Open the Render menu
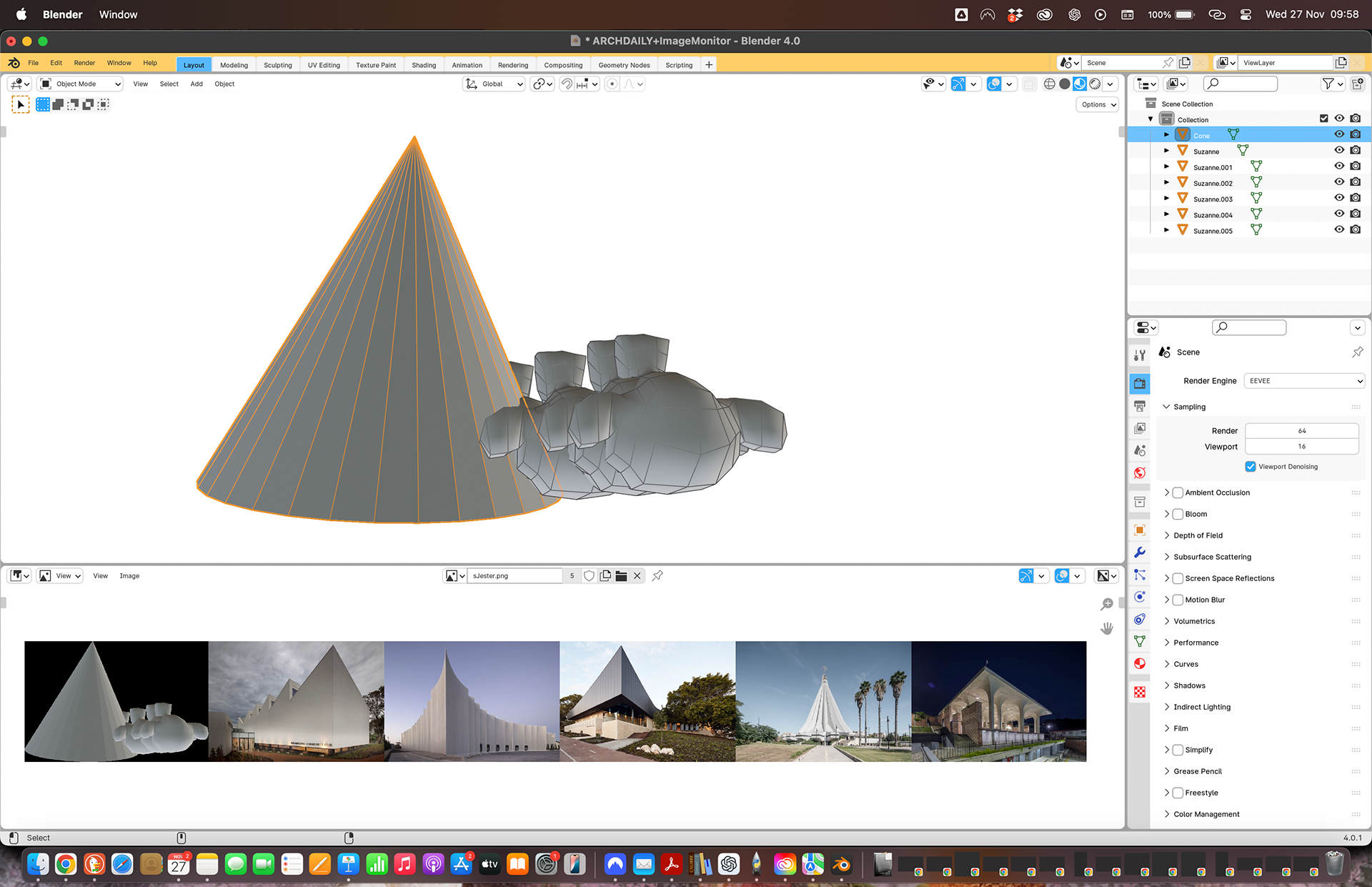The image size is (1372, 887). tap(84, 63)
